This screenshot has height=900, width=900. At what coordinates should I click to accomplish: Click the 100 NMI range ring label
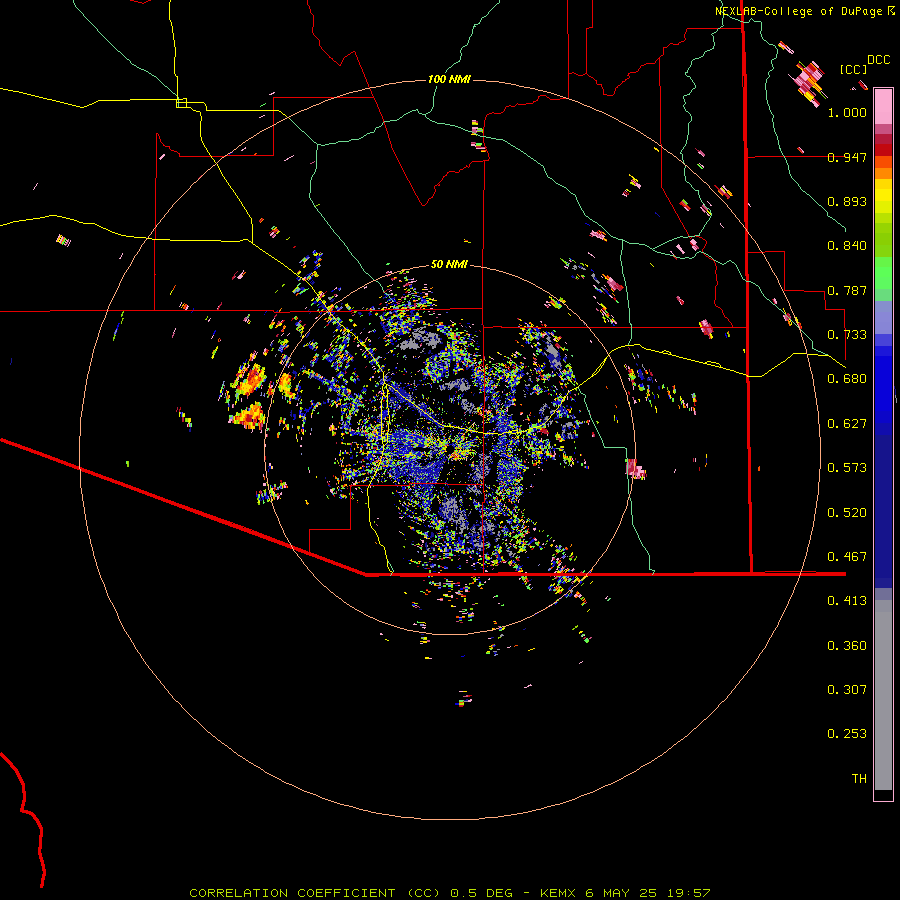point(449,79)
